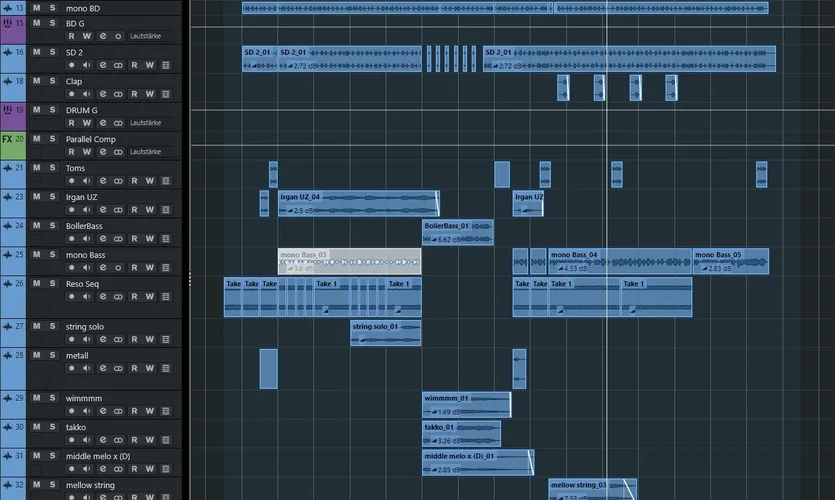This screenshot has width=835, height=500.
Task: Mute the takko track
Action: pyautogui.click(x=36, y=427)
